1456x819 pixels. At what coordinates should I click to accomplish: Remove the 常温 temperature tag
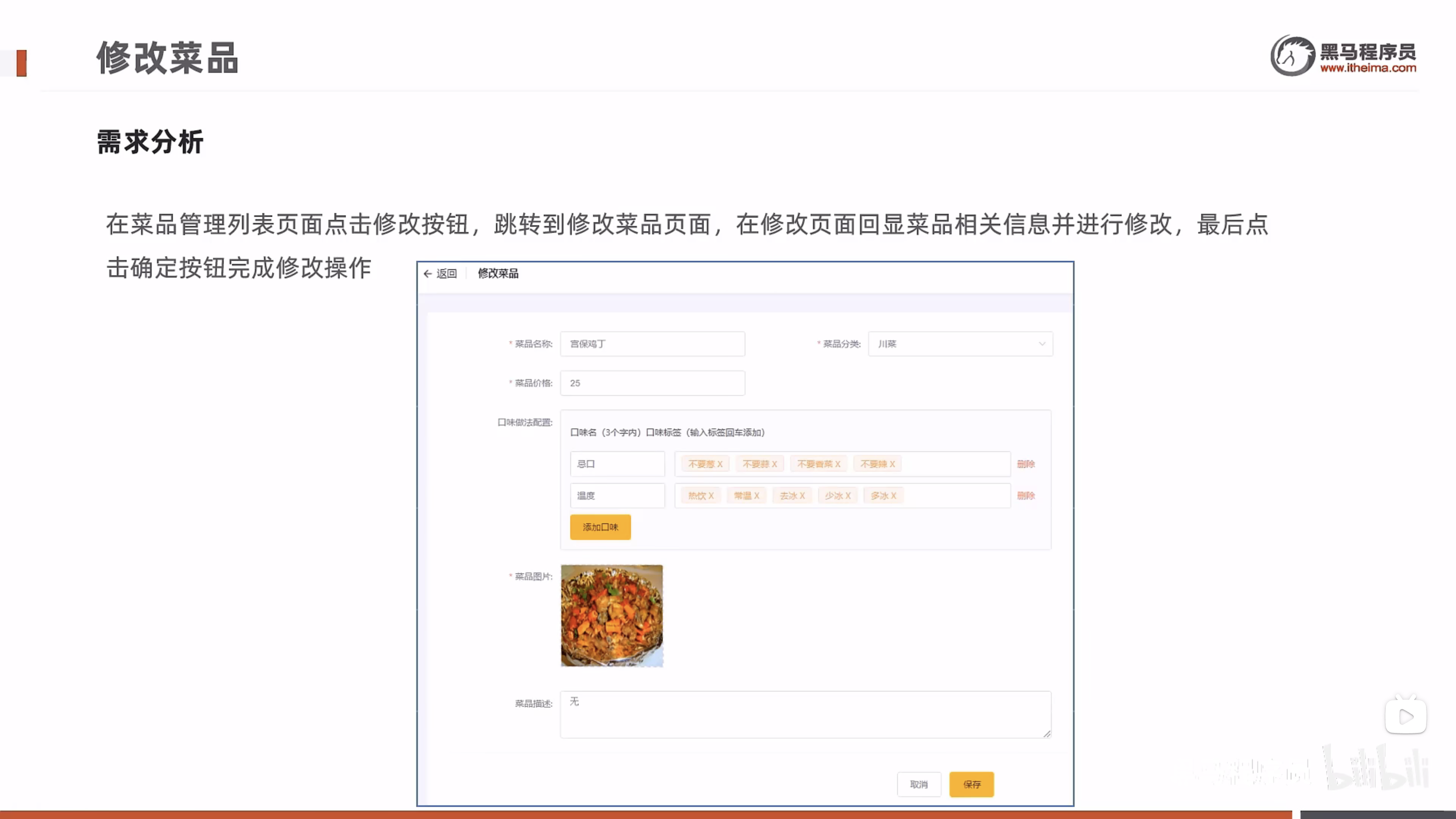(756, 496)
